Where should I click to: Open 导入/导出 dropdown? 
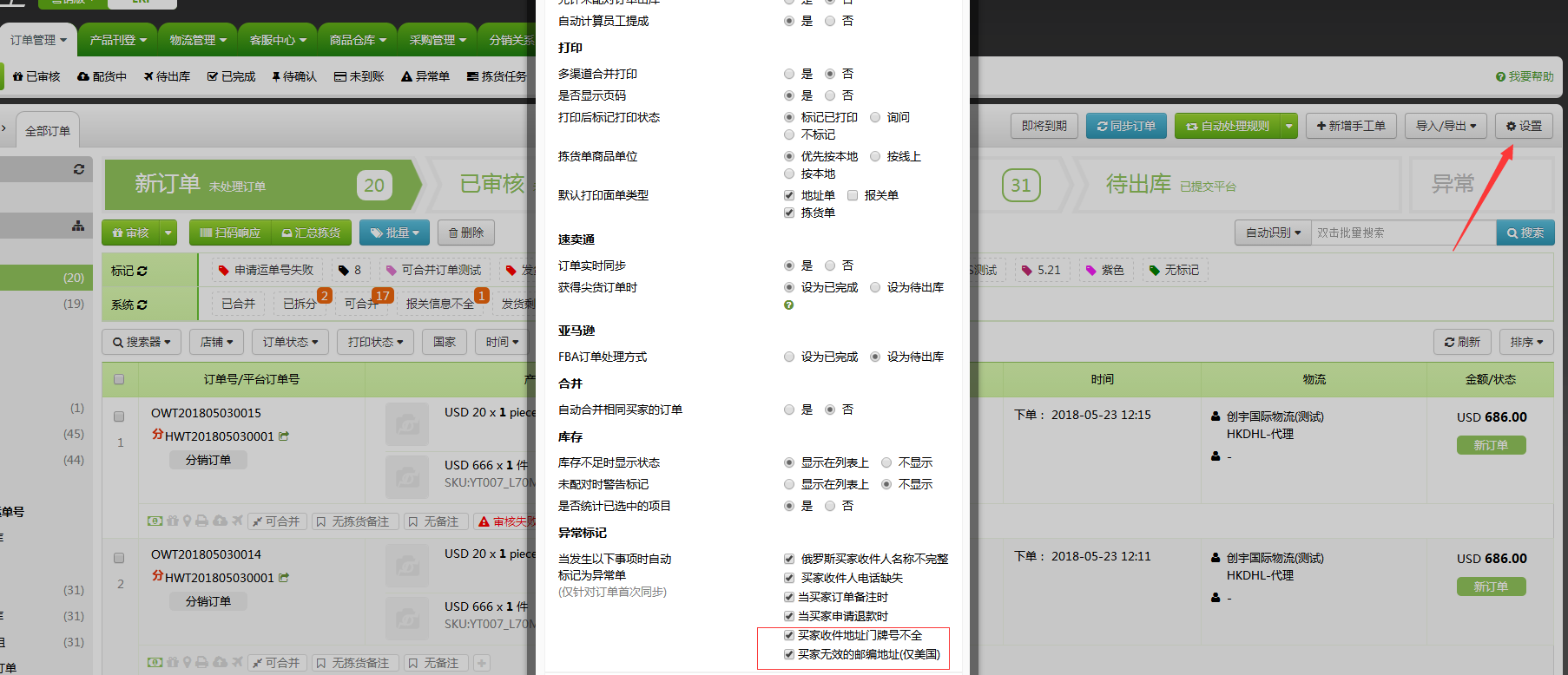[x=1446, y=126]
